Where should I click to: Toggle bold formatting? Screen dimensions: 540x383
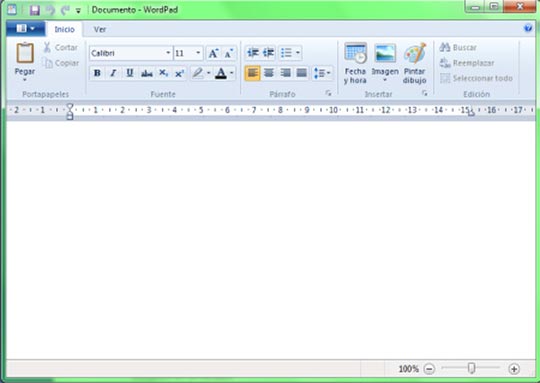pyautogui.click(x=97, y=73)
